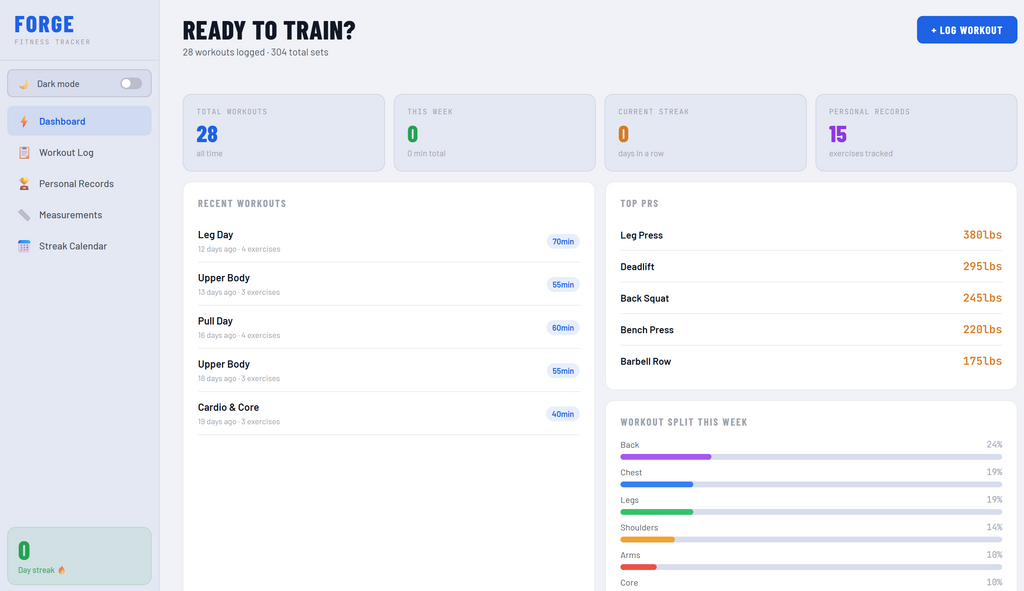Click the green Legs progress bar
1024x591 pixels.
[656, 512]
